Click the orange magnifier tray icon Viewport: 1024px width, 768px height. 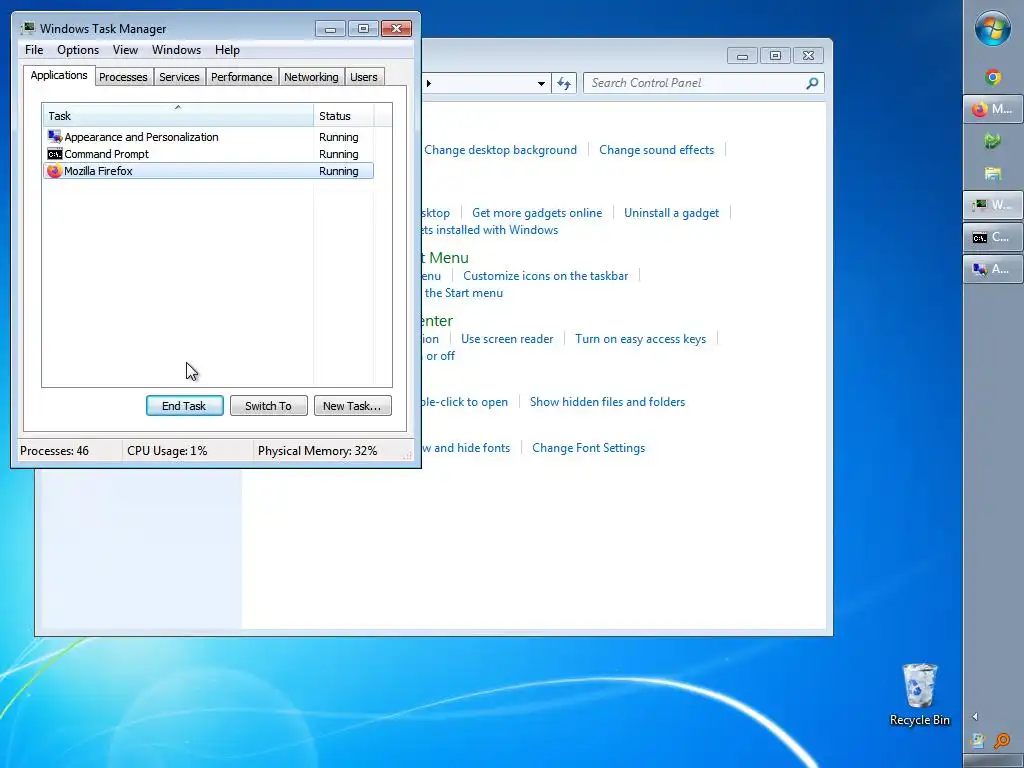tap(1002, 741)
